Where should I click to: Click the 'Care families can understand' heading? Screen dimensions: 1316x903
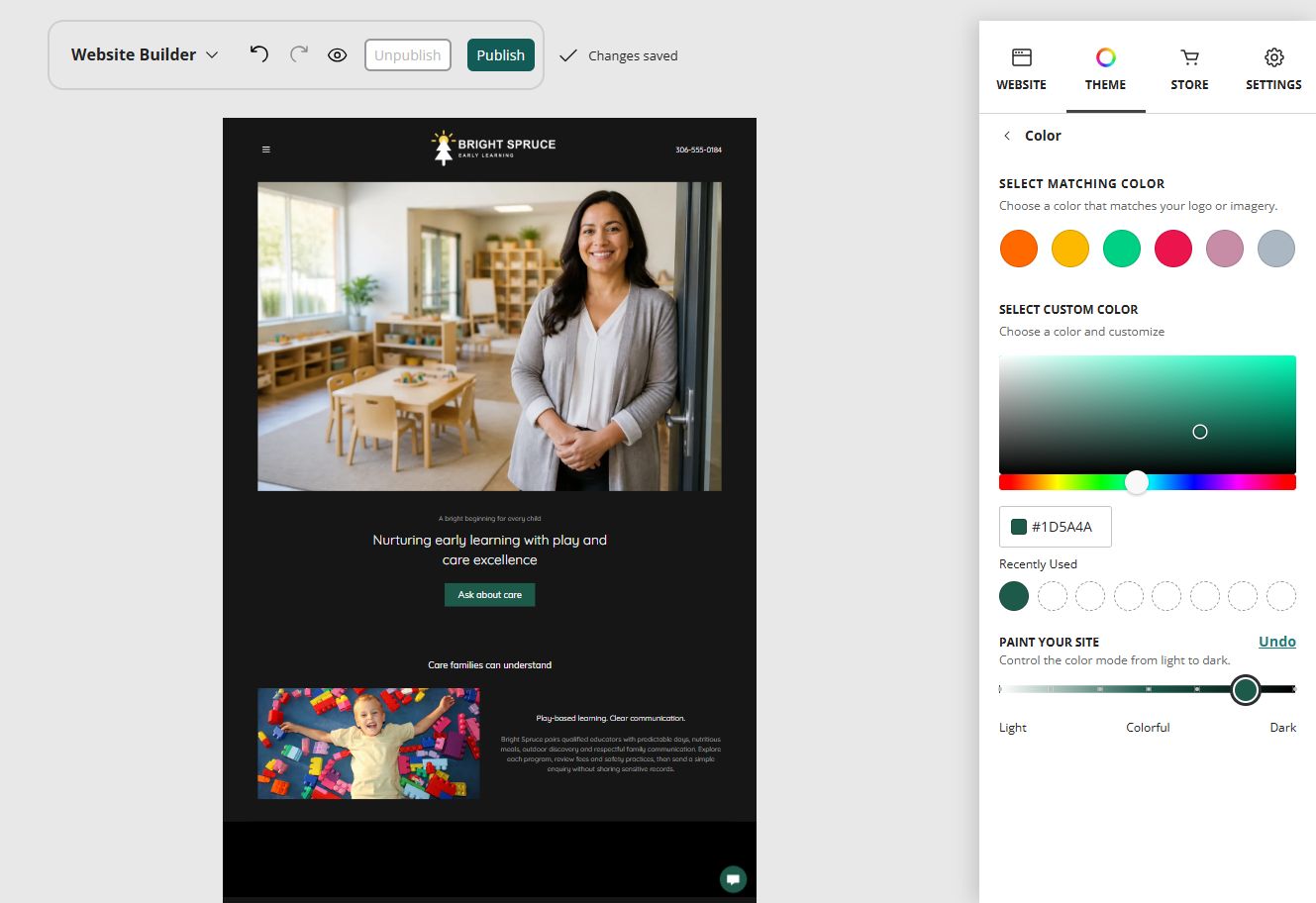[489, 665]
